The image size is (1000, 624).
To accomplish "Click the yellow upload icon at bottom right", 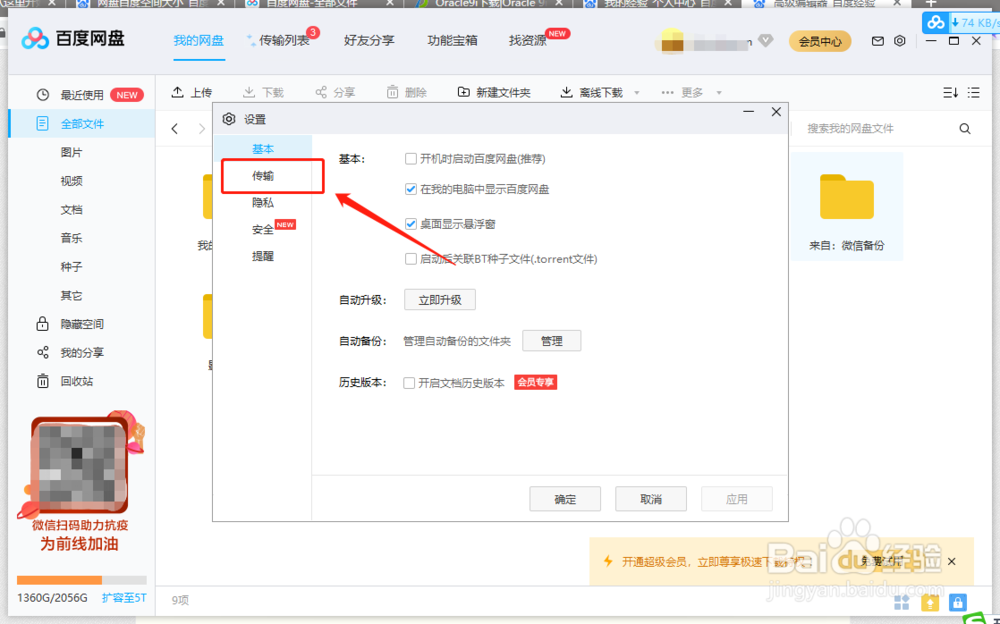I will [x=930, y=602].
